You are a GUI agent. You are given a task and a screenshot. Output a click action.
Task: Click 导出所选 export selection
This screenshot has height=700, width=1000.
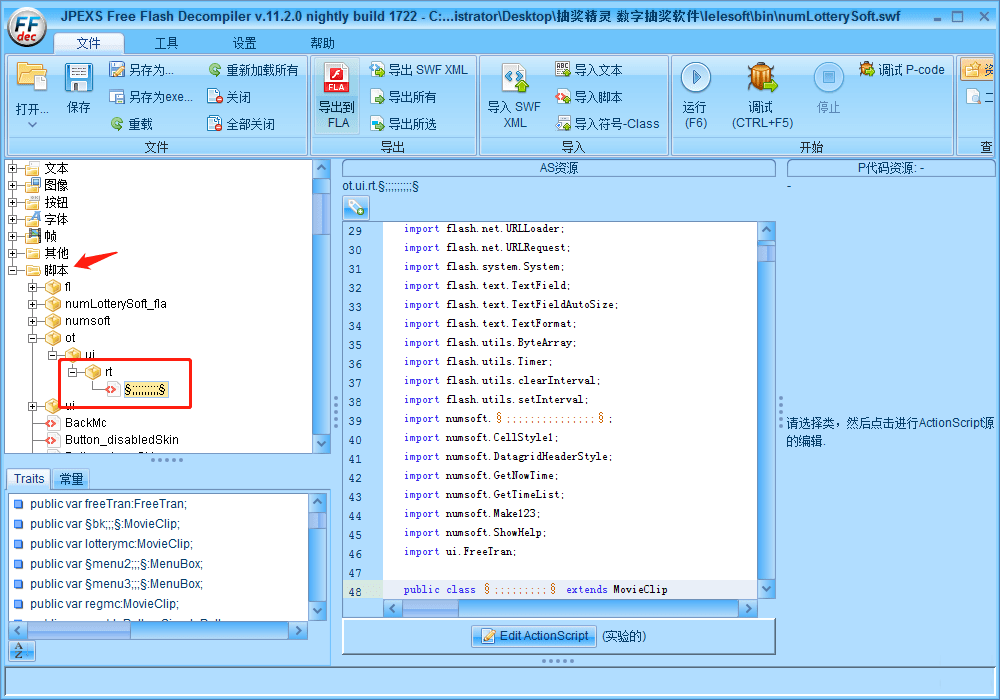click(x=404, y=124)
